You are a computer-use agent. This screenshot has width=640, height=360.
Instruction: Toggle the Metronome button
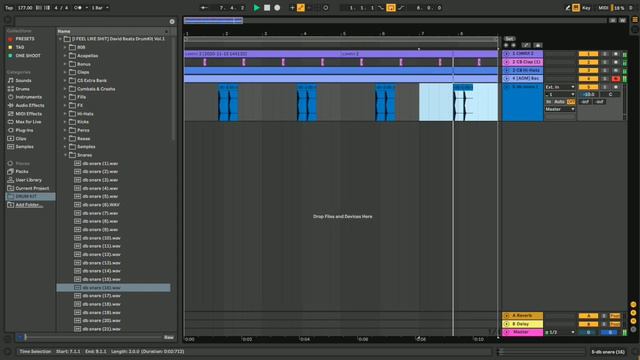78,8
